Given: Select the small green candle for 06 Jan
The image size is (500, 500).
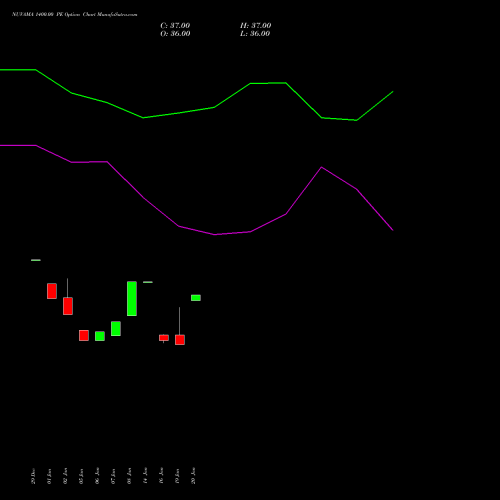Looking at the screenshot, I should 100,336.
